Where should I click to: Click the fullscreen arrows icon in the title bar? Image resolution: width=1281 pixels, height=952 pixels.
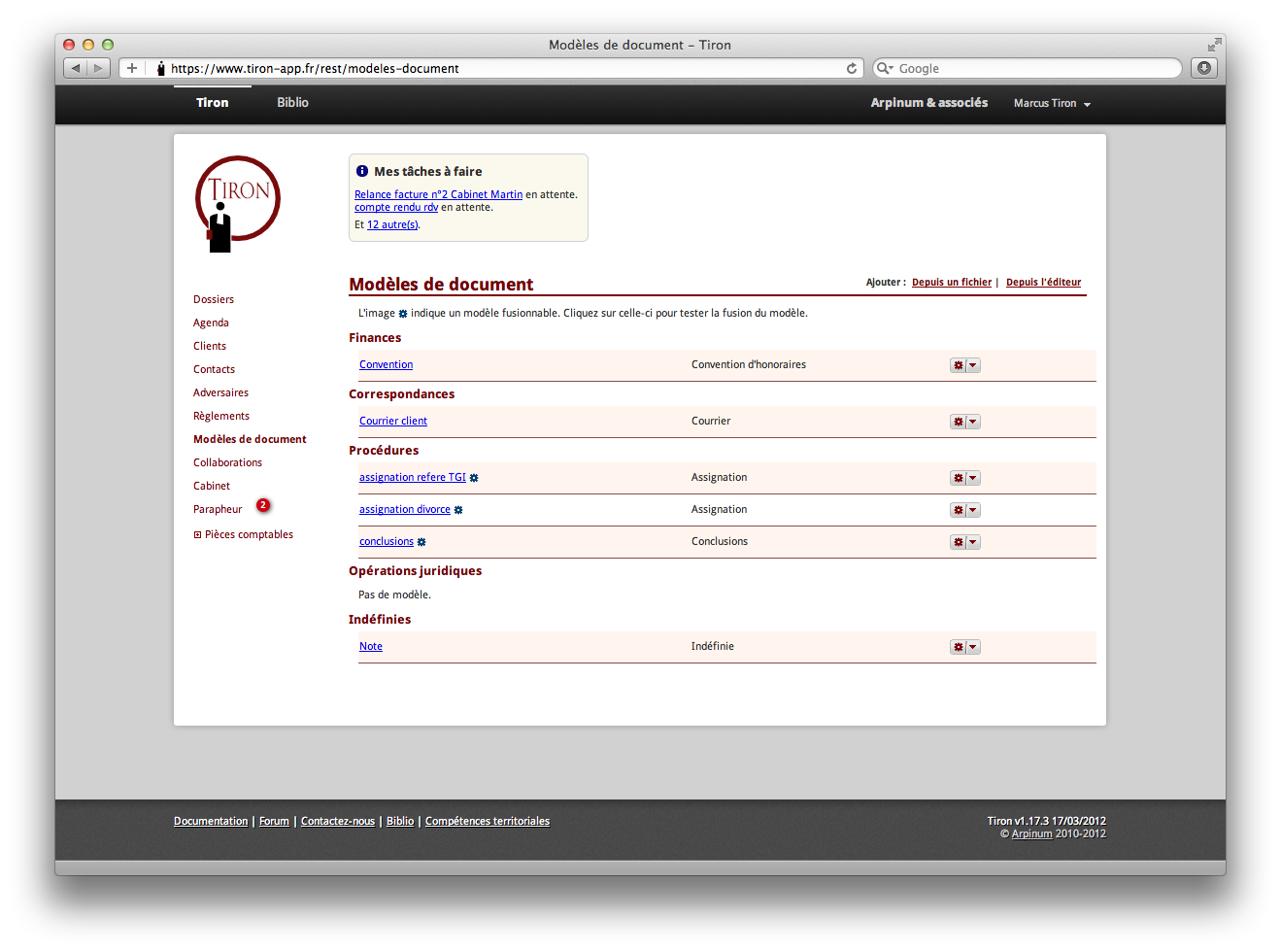point(1214,45)
